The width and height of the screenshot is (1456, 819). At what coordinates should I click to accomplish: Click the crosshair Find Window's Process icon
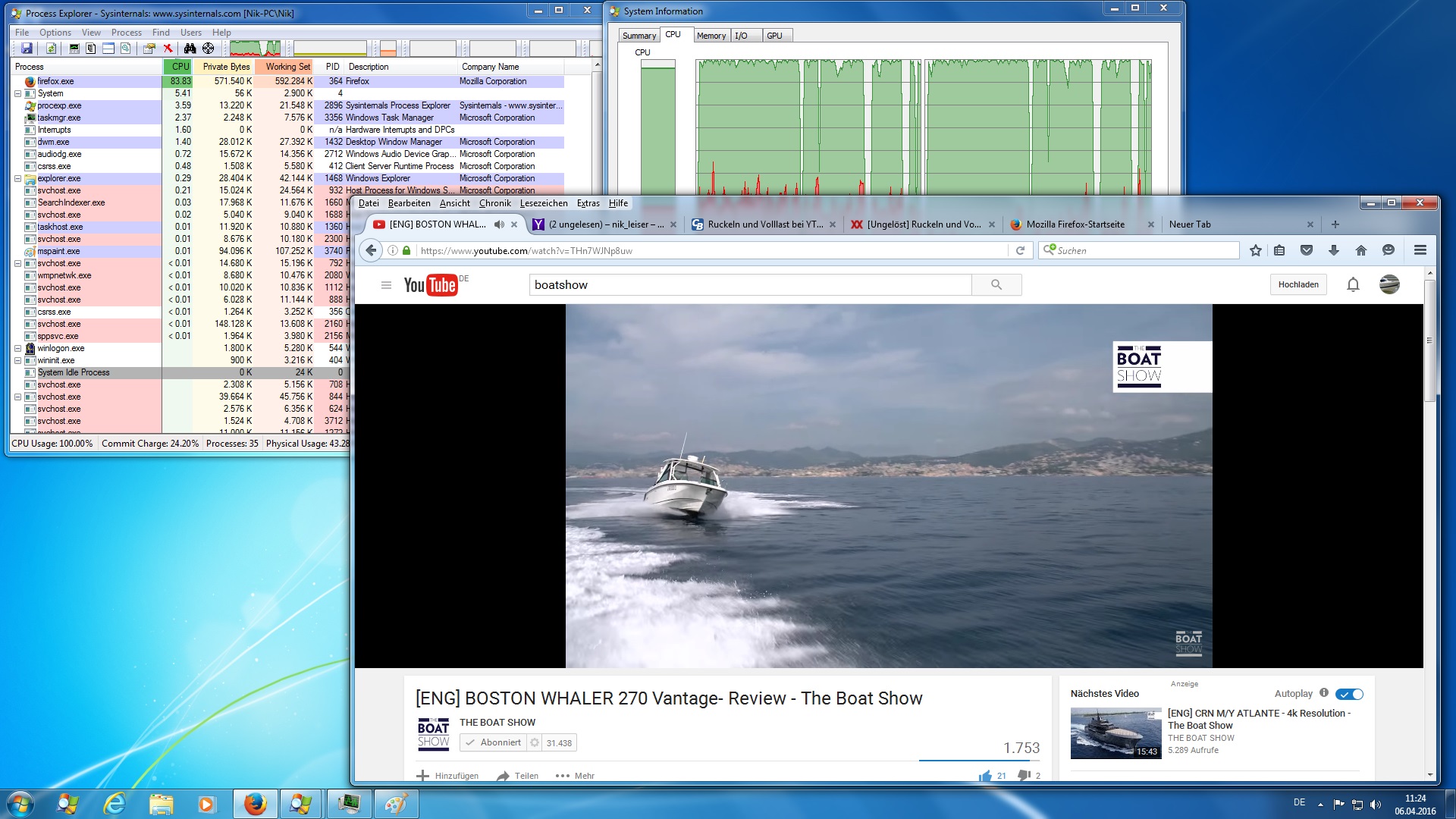pos(208,49)
